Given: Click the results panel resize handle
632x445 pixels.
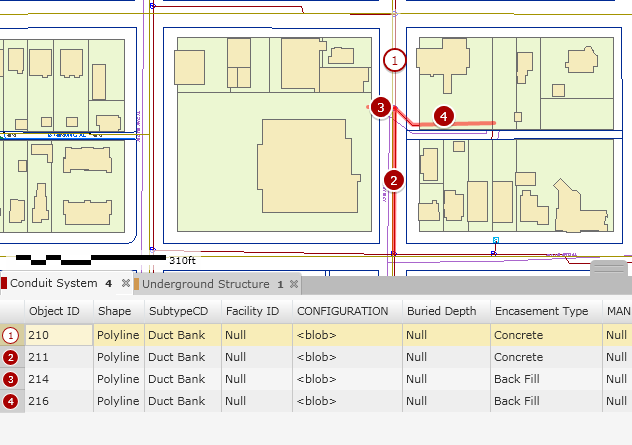Looking at the screenshot, I should point(609,268).
